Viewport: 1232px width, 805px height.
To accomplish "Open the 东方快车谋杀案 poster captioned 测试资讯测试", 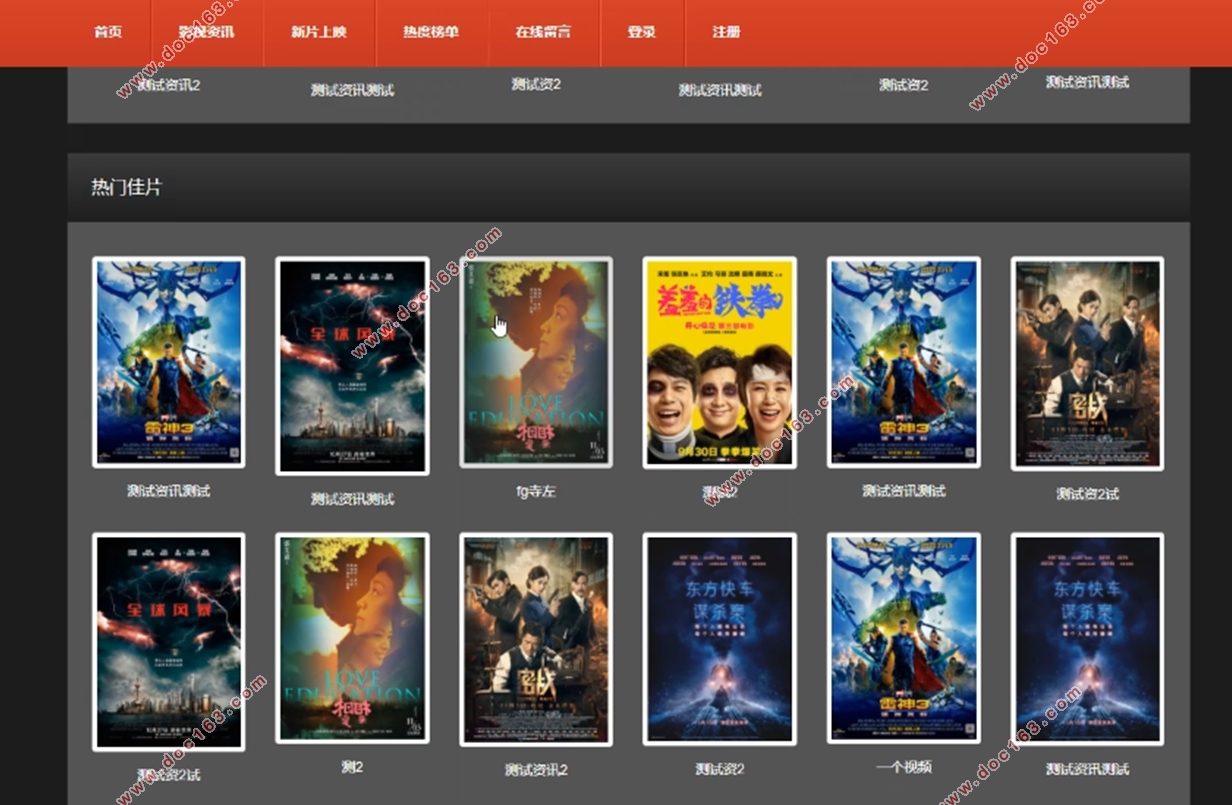I will 1087,638.
